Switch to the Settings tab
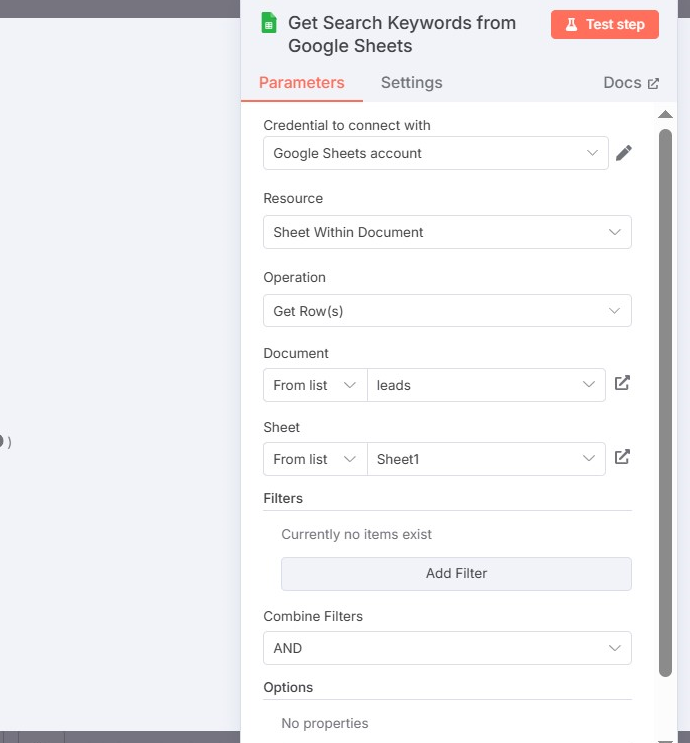 click(x=411, y=82)
